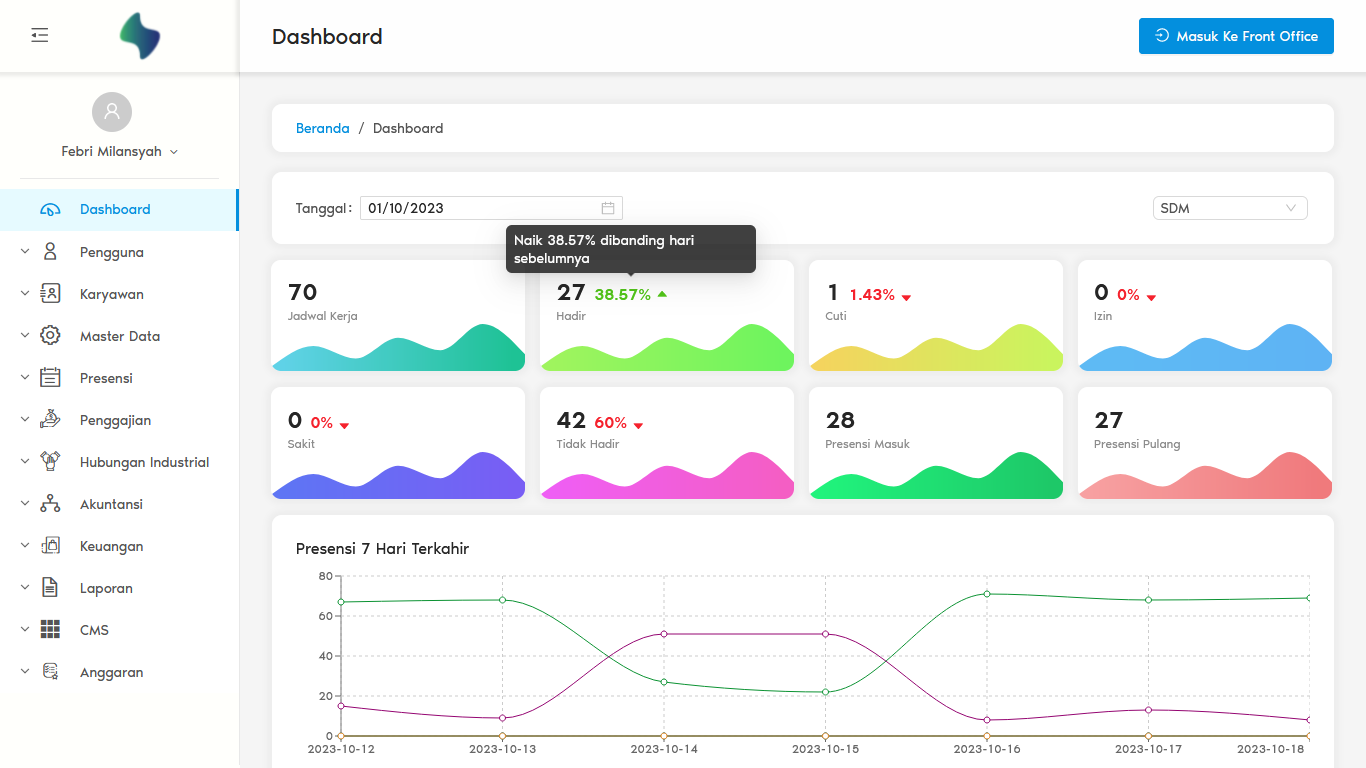Expand the Presensi menu chevron
Viewport: 1366px width, 768px height.
click(x=25, y=378)
